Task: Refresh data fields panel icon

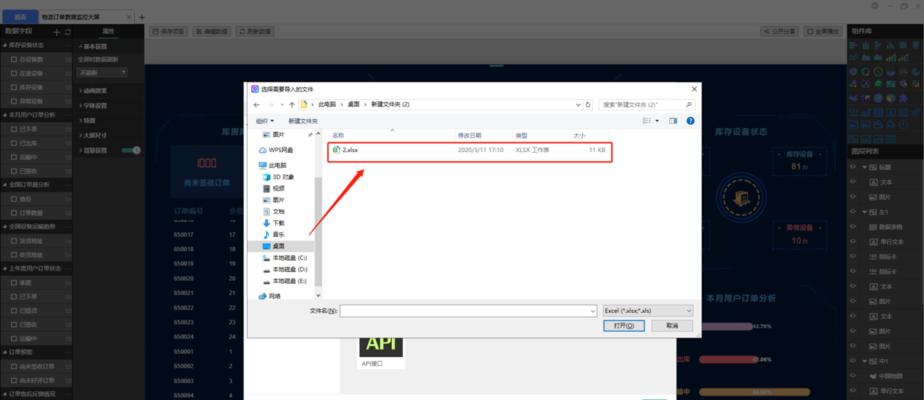Action: (x=67, y=31)
